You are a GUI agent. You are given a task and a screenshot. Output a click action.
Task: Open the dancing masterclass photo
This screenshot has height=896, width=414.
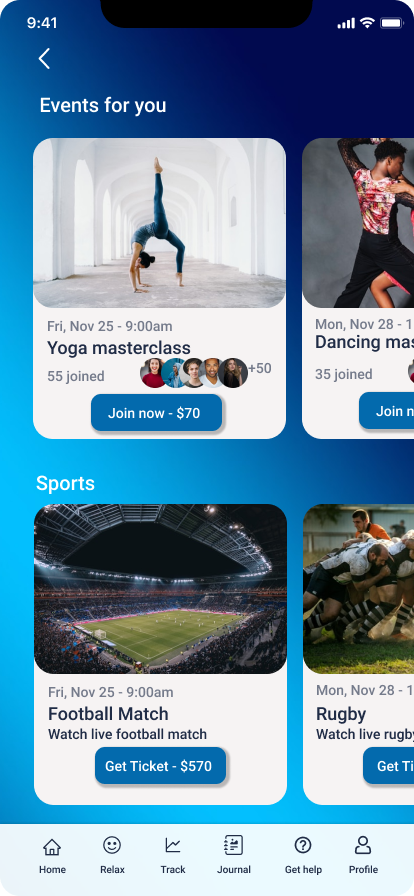click(x=358, y=223)
